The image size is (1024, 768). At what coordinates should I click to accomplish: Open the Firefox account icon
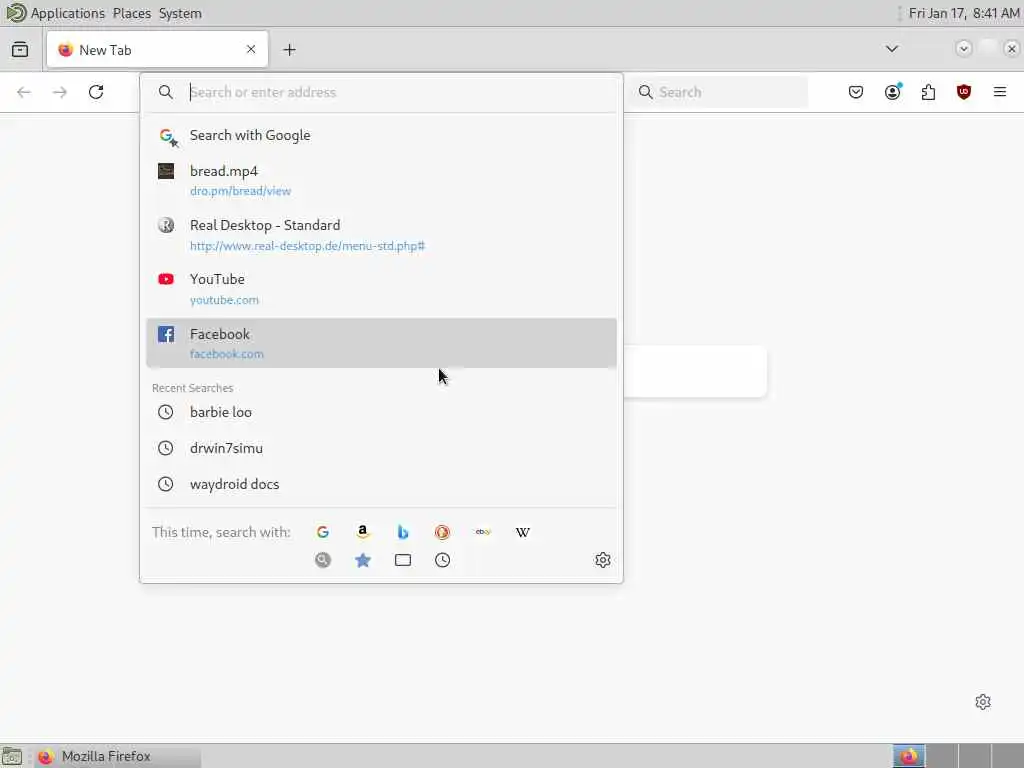point(892,92)
